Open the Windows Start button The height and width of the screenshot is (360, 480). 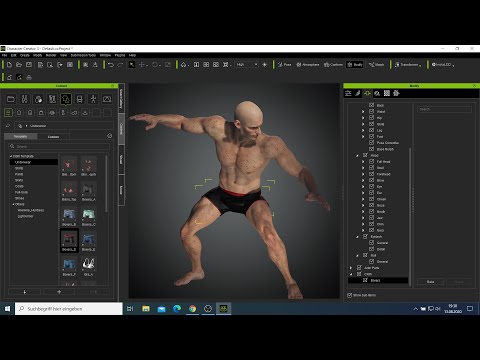click(7, 309)
